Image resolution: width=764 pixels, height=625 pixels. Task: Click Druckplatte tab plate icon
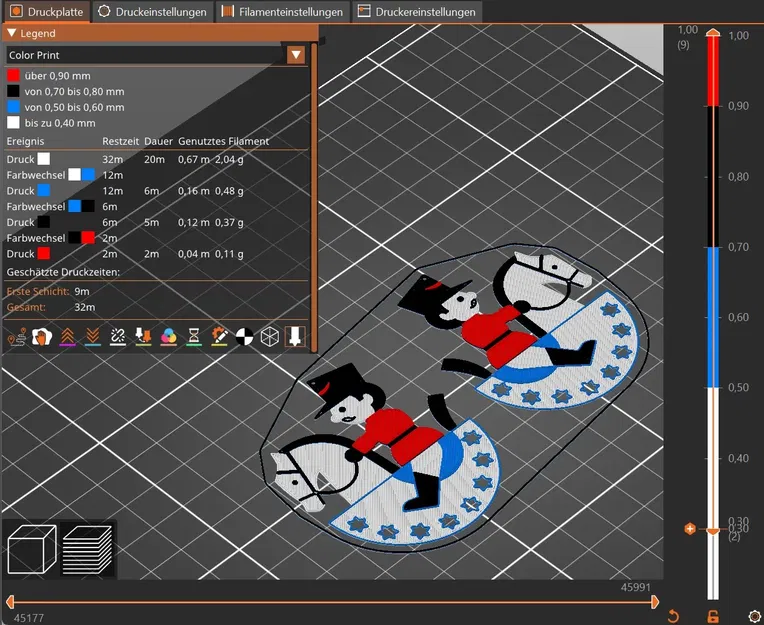tap(17, 11)
